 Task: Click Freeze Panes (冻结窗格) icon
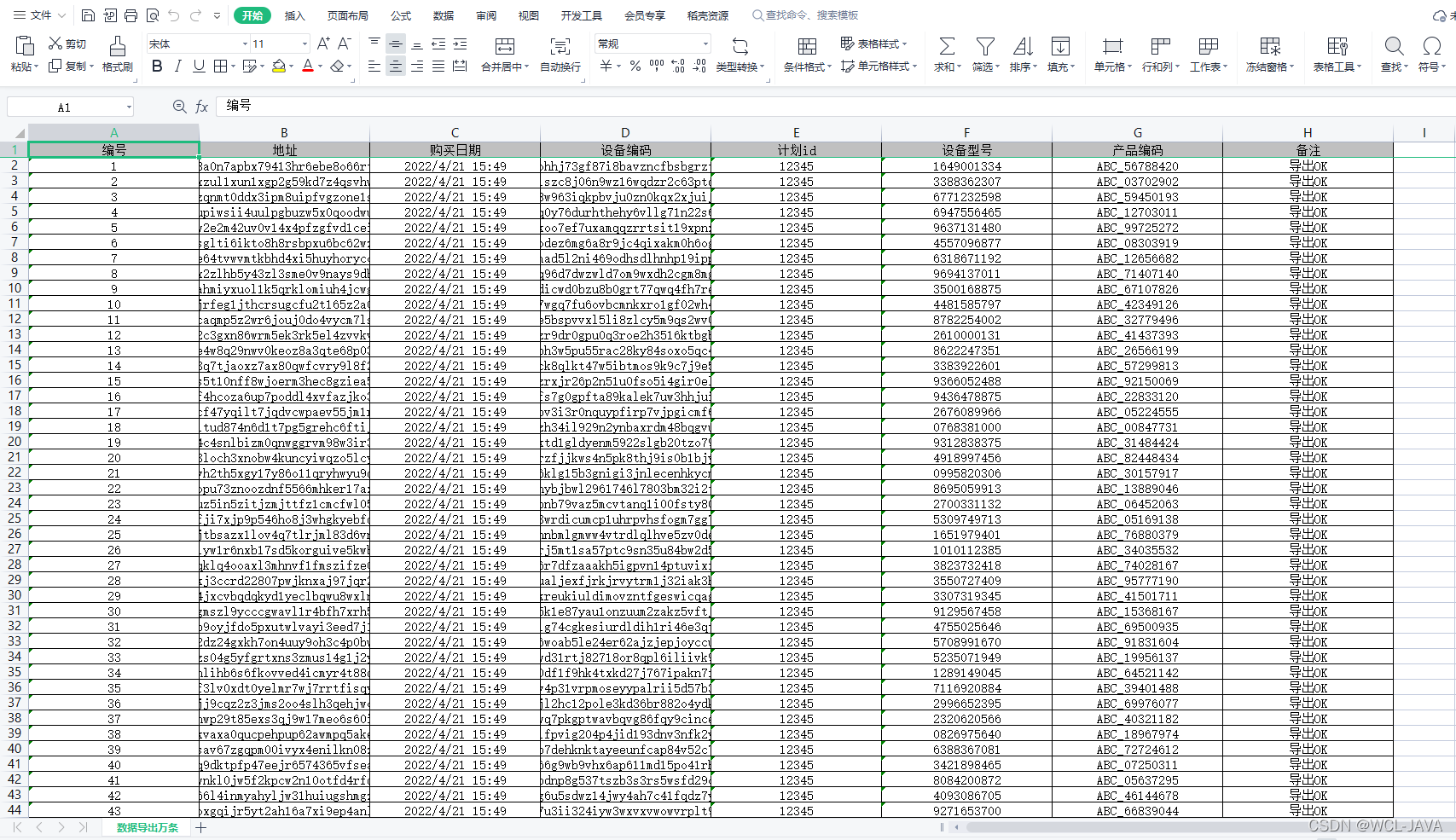pos(1270,46)
